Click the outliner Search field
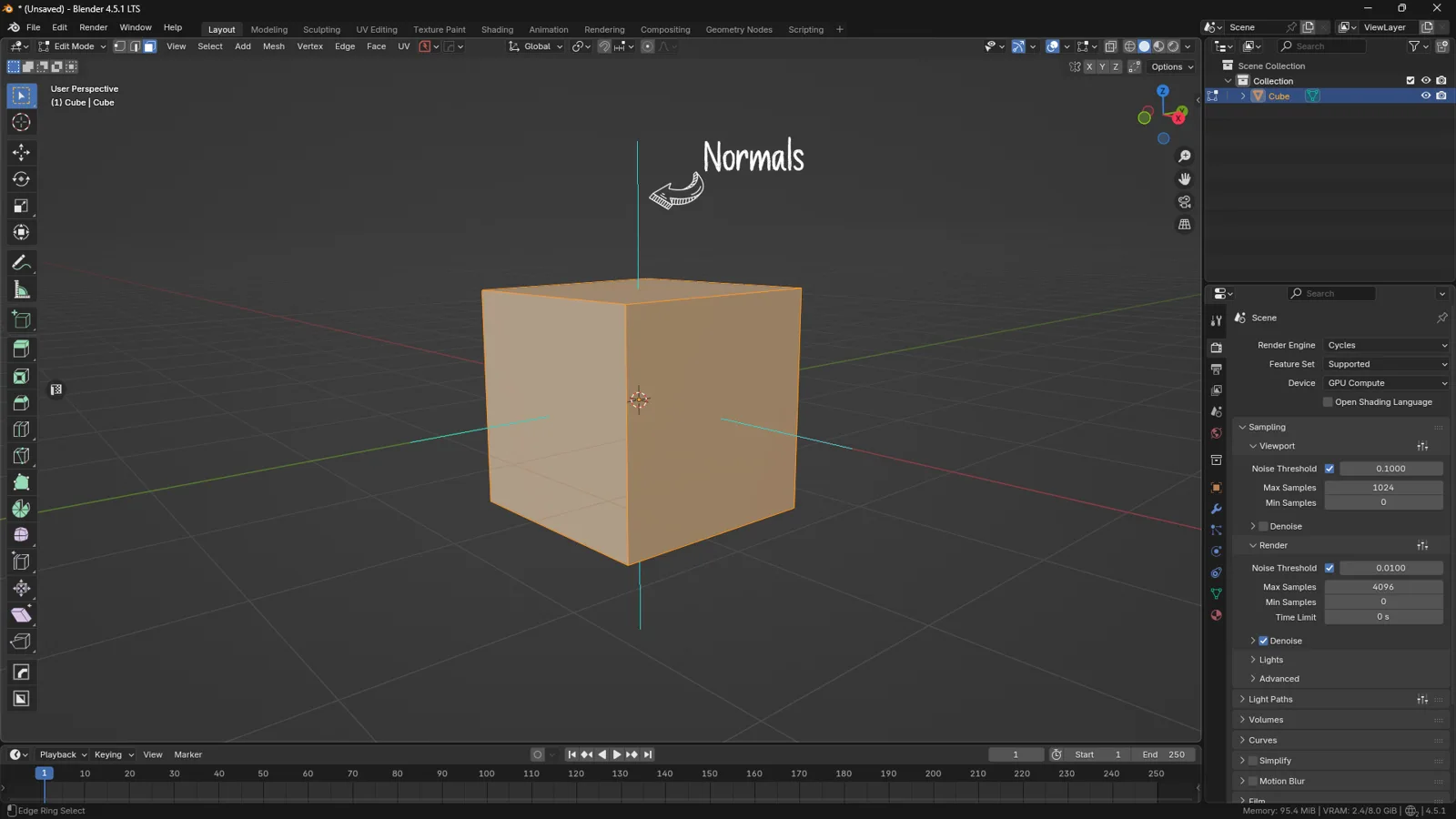 click(x=1321, y=46)
